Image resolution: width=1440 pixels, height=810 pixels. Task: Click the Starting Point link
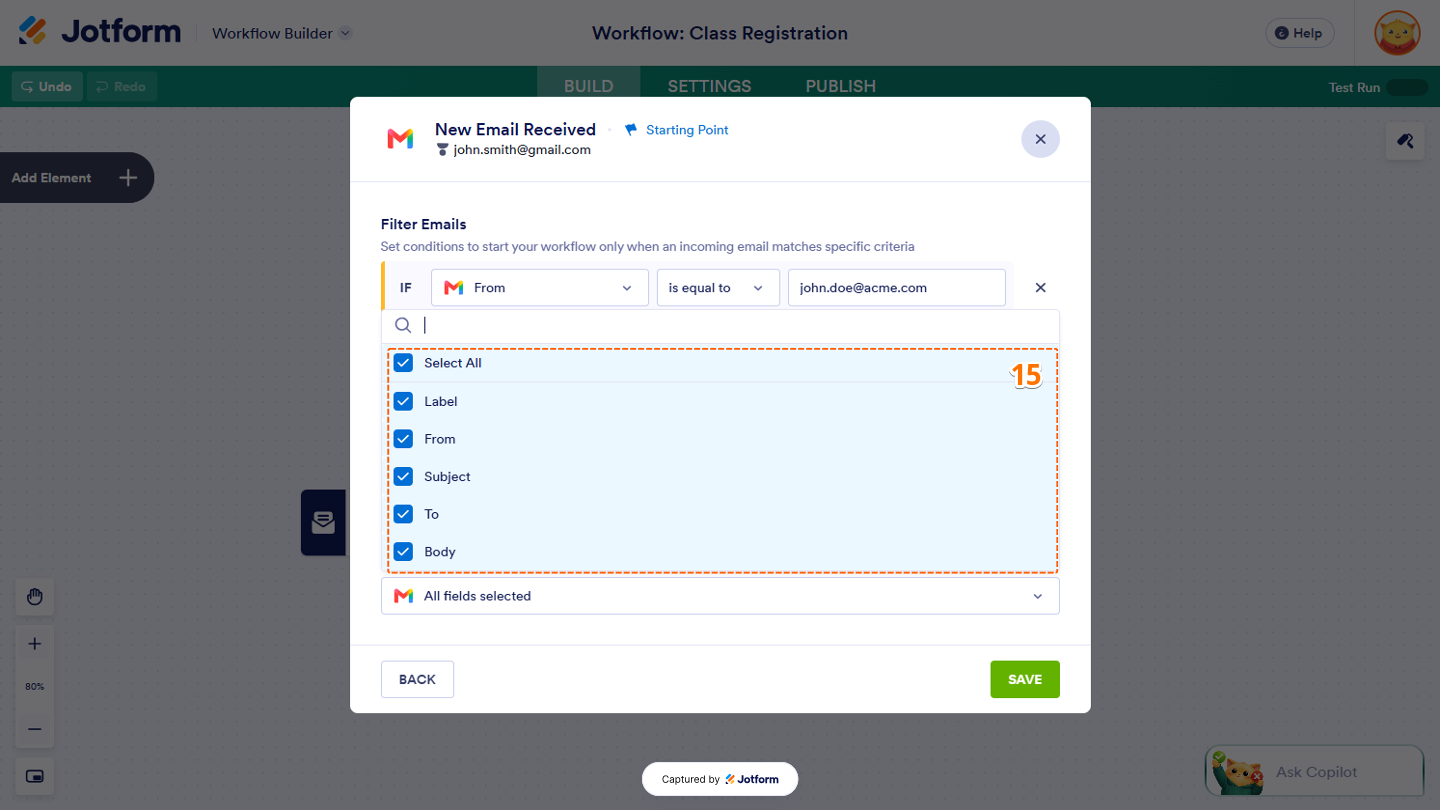point(677,130)
